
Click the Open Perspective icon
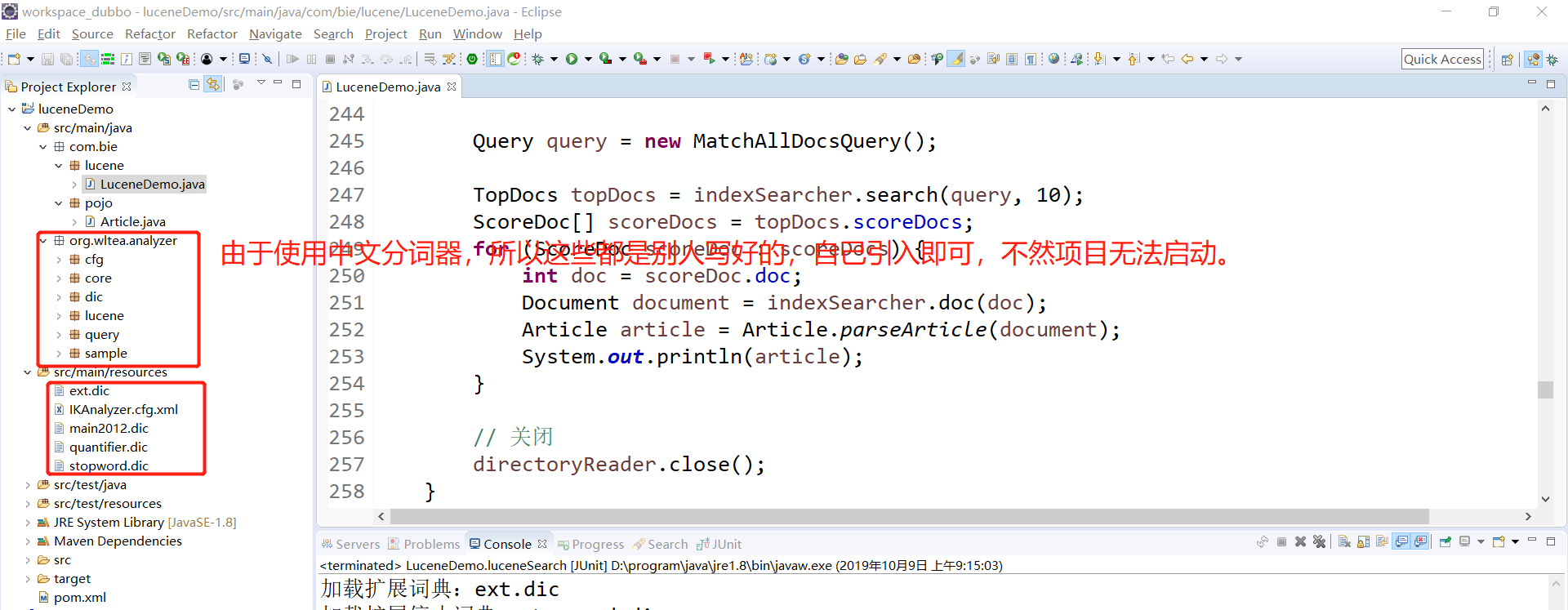1508,59
